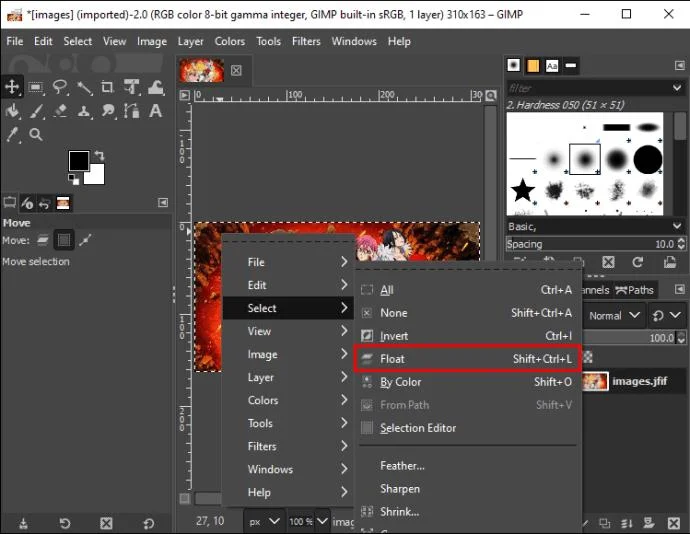This screenshot has height=534, width=690.
Task: Open the Colors menu in menu bar
Action: 229,41
